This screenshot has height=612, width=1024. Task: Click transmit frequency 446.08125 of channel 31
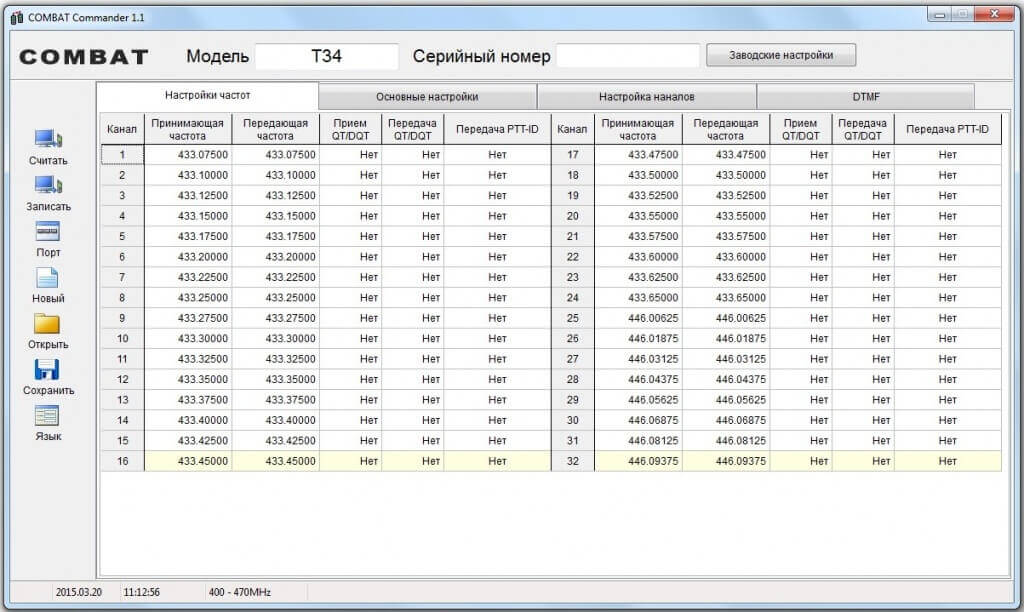[x=726, y=440]
